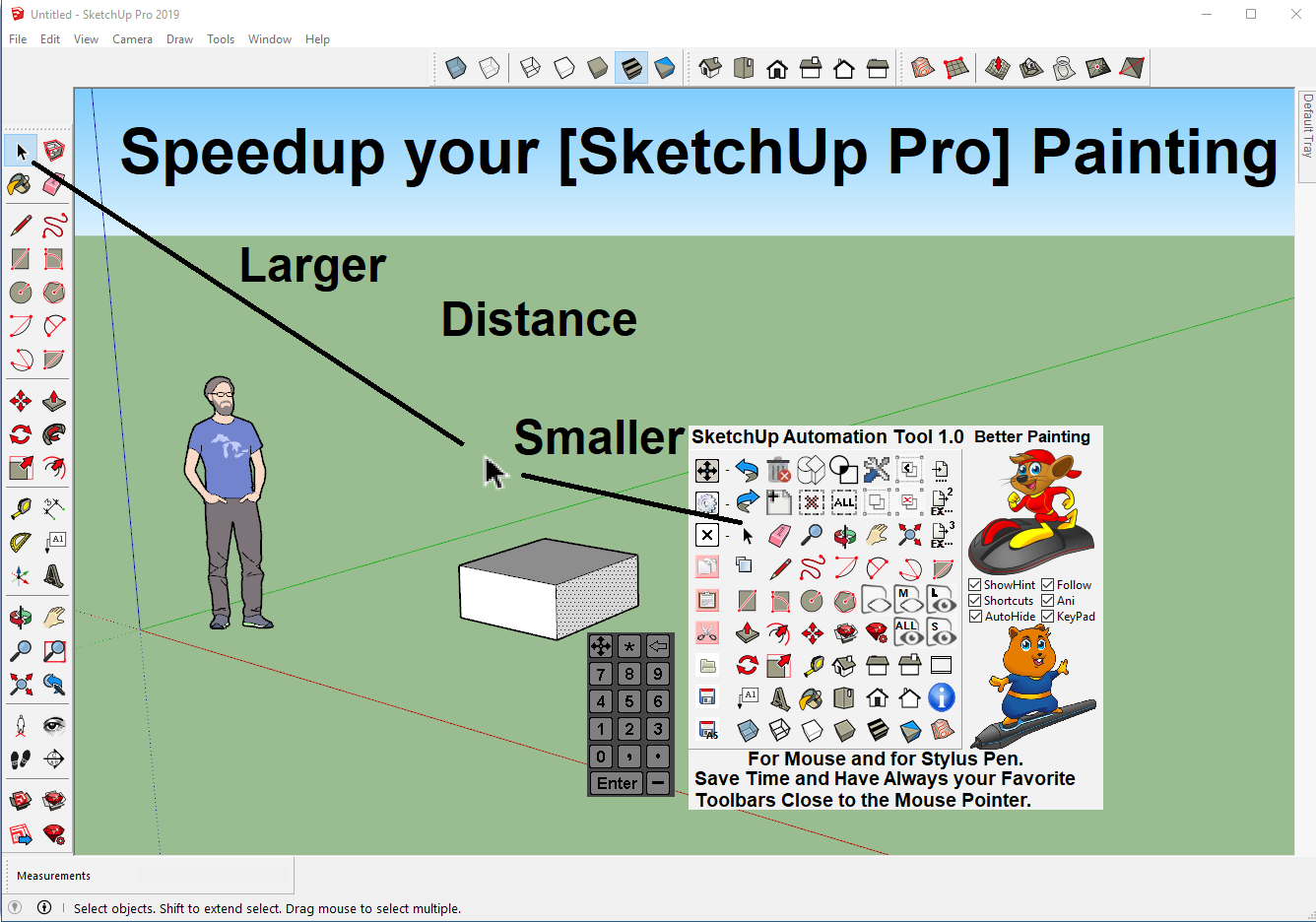Select the Polygon tool in left toolbar

pyautogui.click(x=54, y=293)
